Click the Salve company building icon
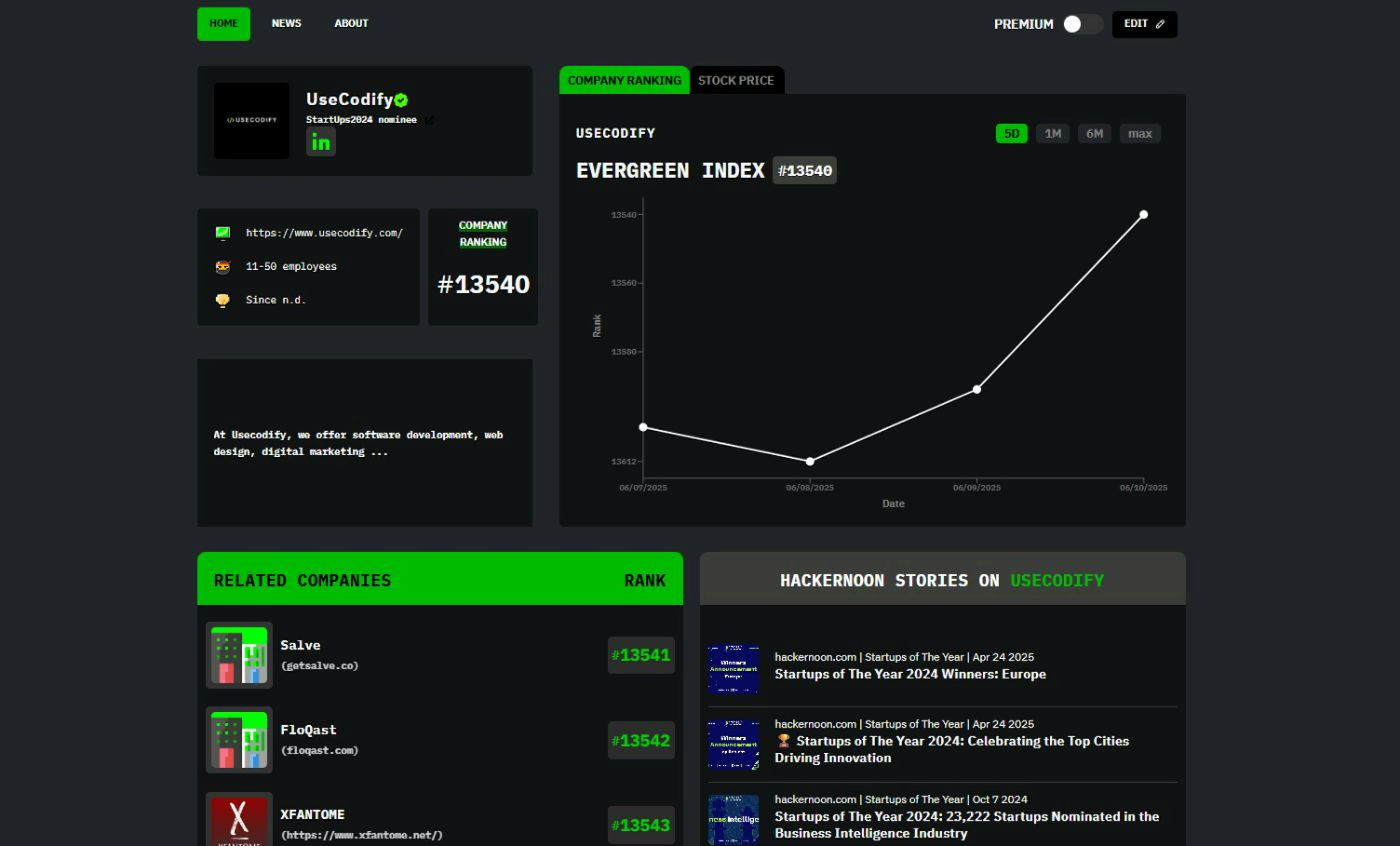Screen dimensions: 1400x846 [239, 655]
